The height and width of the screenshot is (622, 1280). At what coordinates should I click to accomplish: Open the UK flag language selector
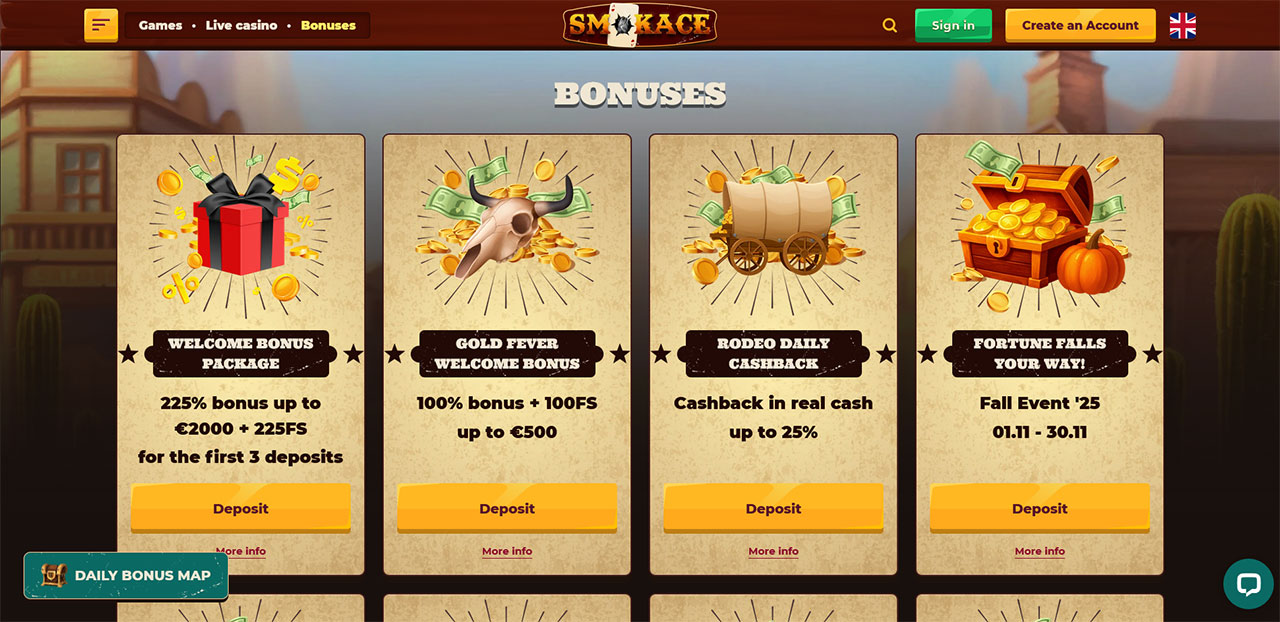point(1183,25)
